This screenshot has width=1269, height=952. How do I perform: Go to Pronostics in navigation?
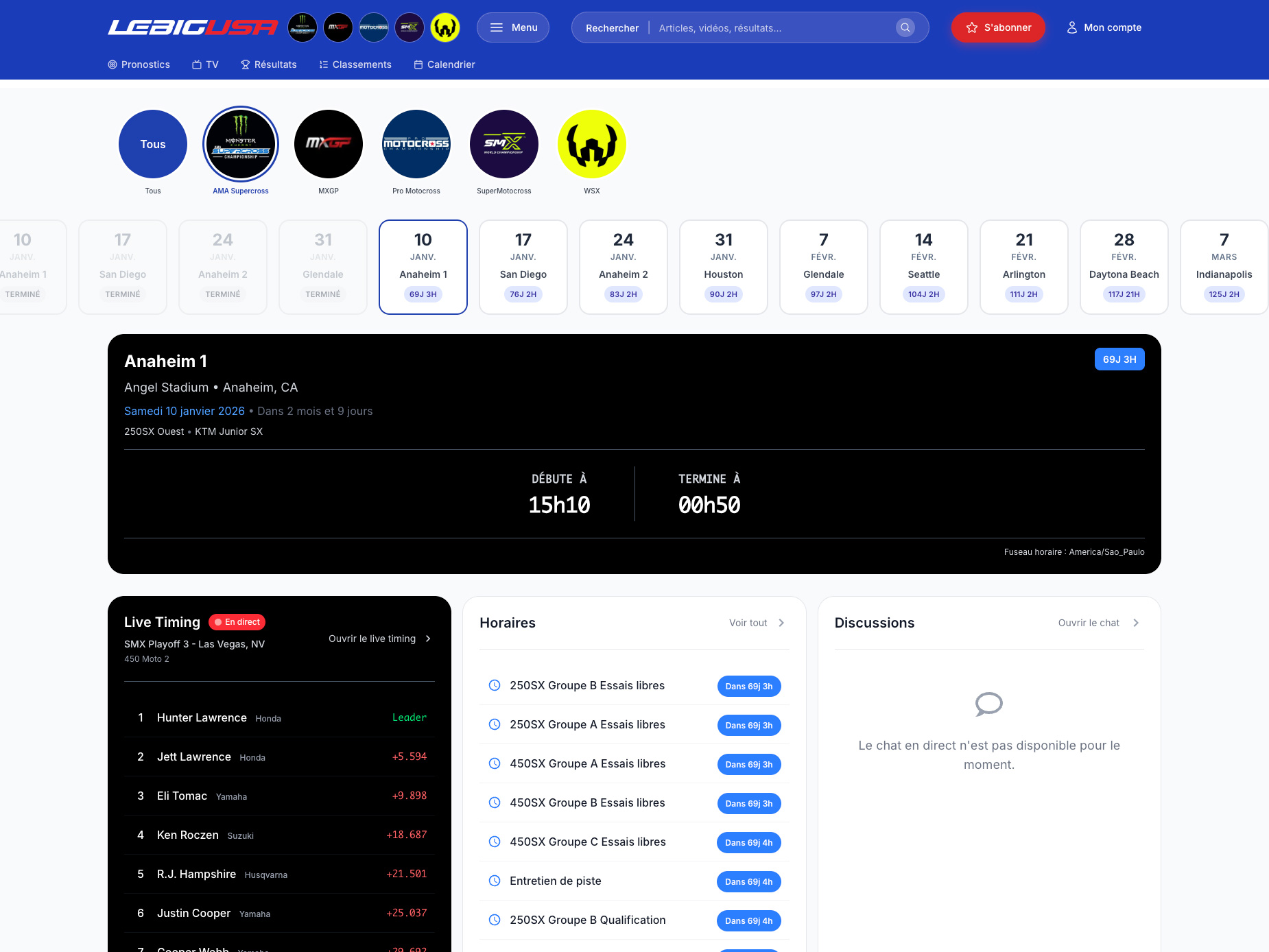[x=139, y=64]
